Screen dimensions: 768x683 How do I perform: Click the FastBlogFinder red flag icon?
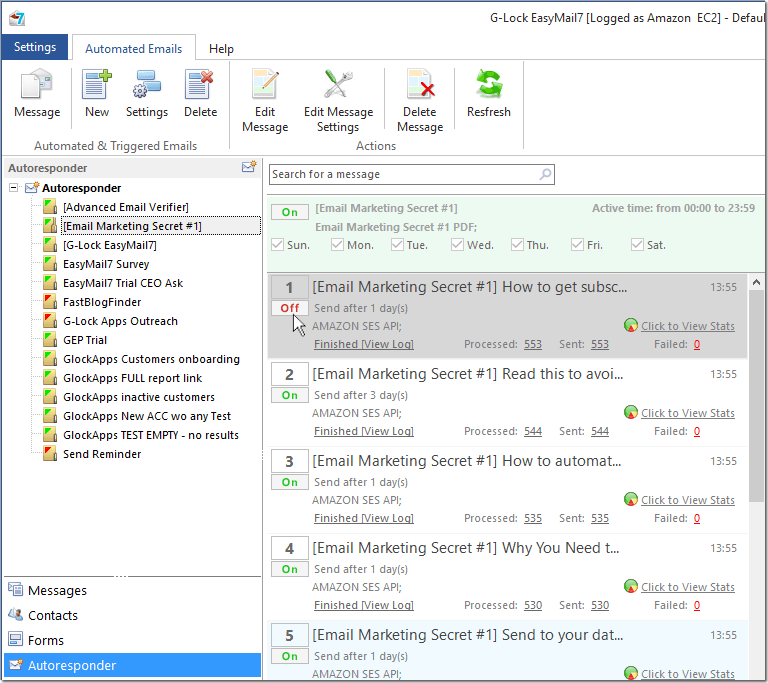point(50,302)
